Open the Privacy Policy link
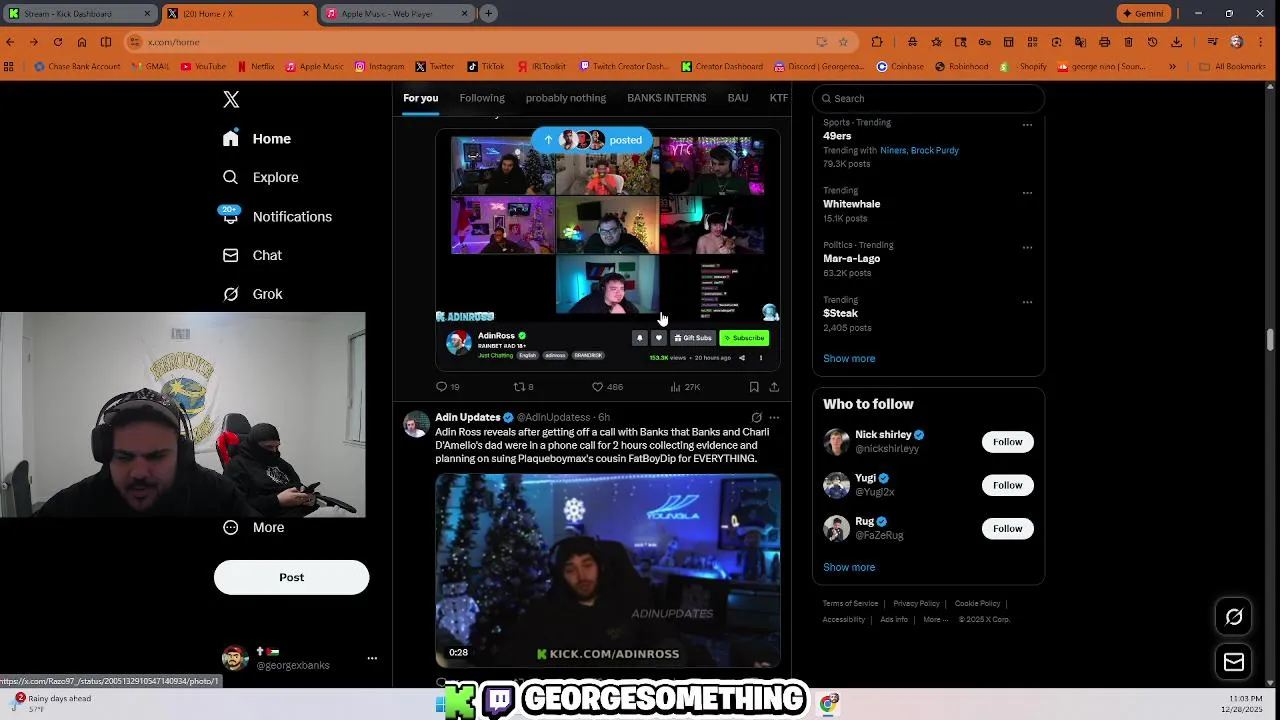The width and height of the screenshot is (1280, 720). 916,604
